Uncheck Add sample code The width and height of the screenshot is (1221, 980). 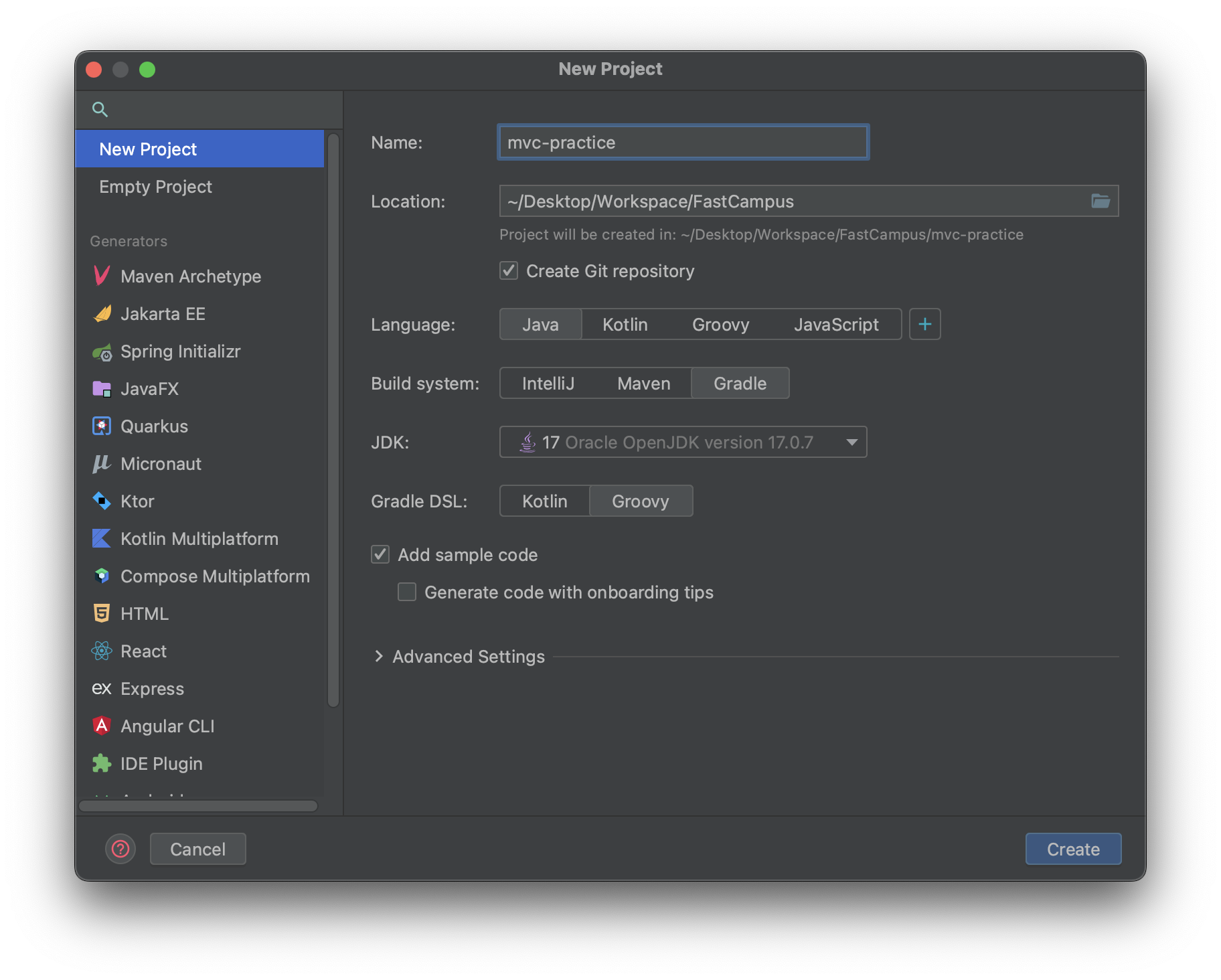click(x=380, y=554)
